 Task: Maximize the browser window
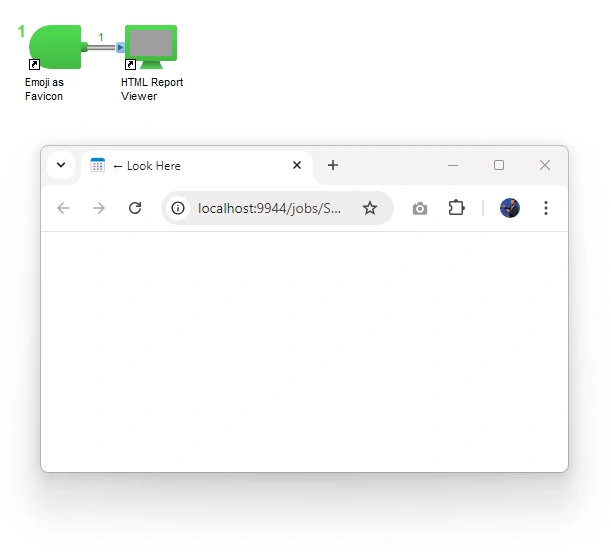coord(499,165)
